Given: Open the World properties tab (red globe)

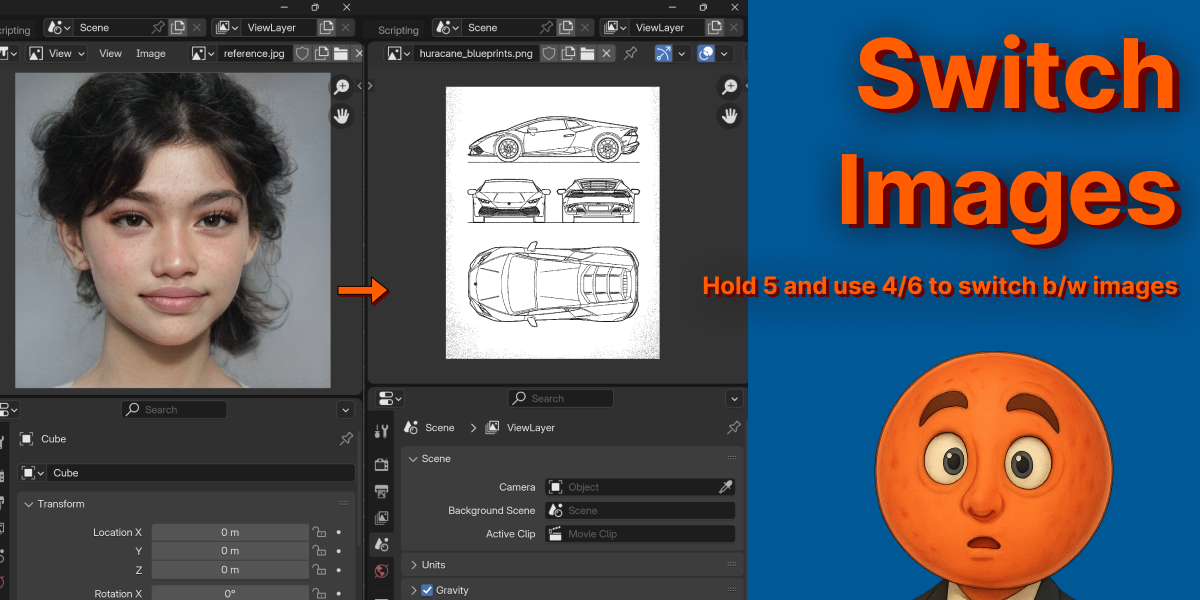Looking at the screenshot, I should point(381,571).
